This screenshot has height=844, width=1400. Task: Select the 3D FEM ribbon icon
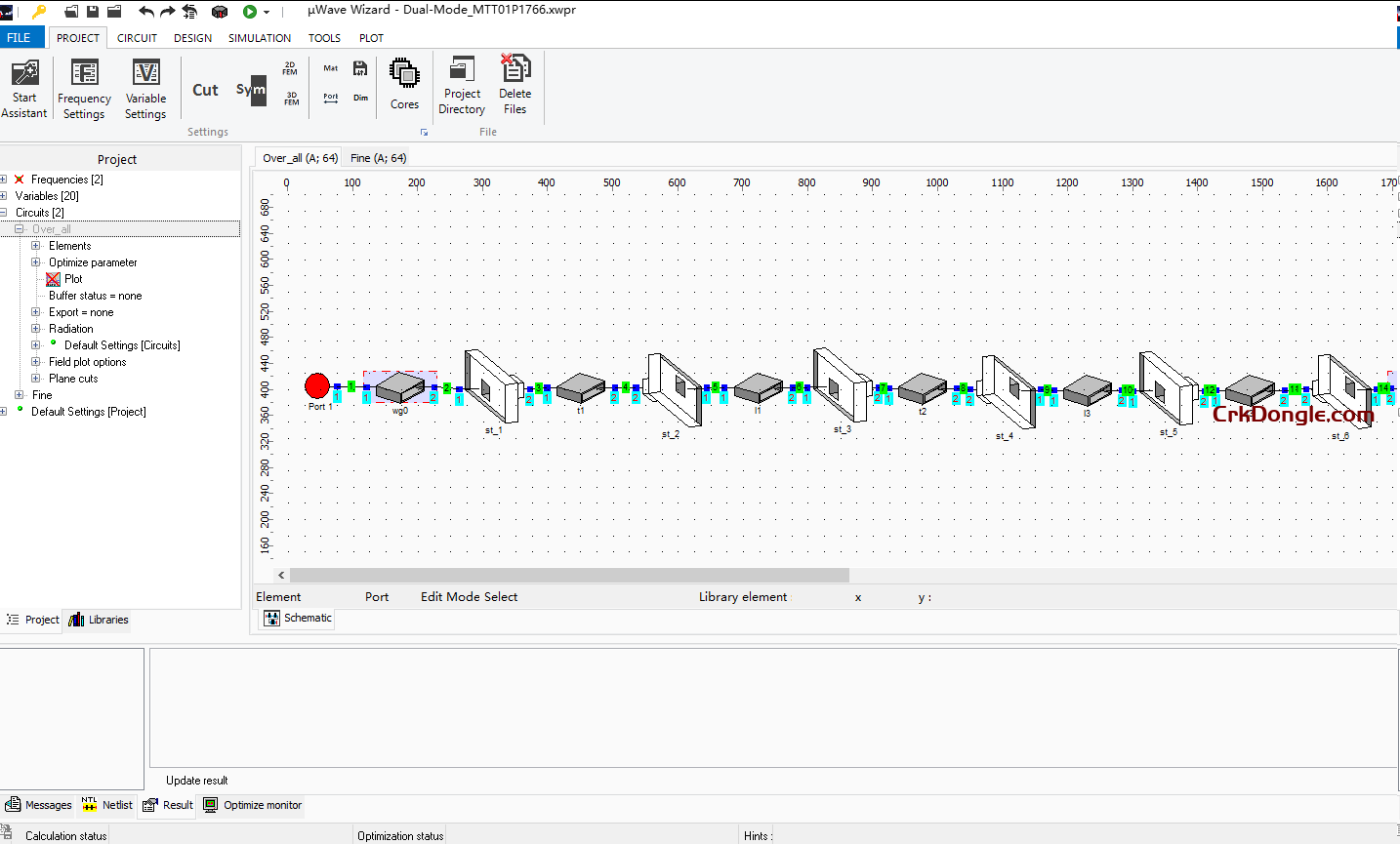tap(290, 98)
